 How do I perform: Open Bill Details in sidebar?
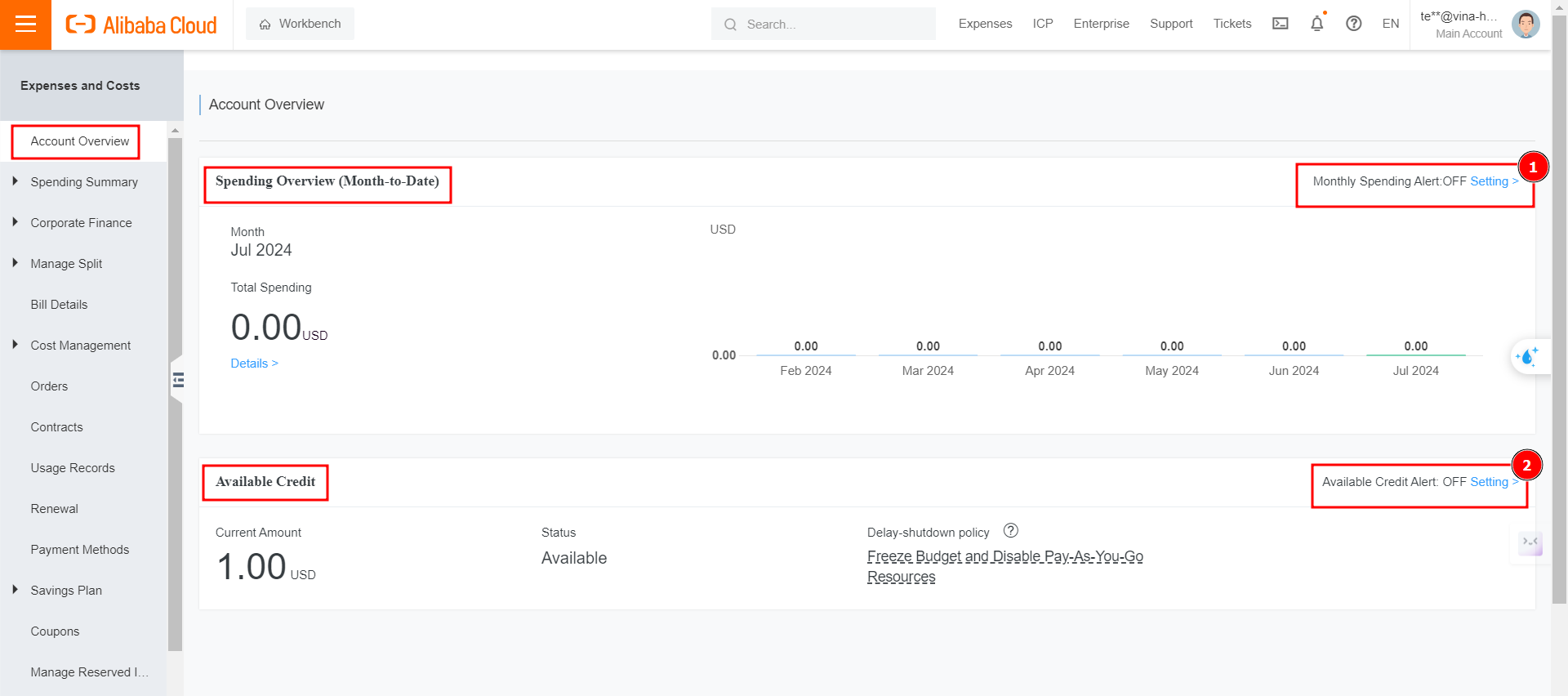(x=59, y=305)
